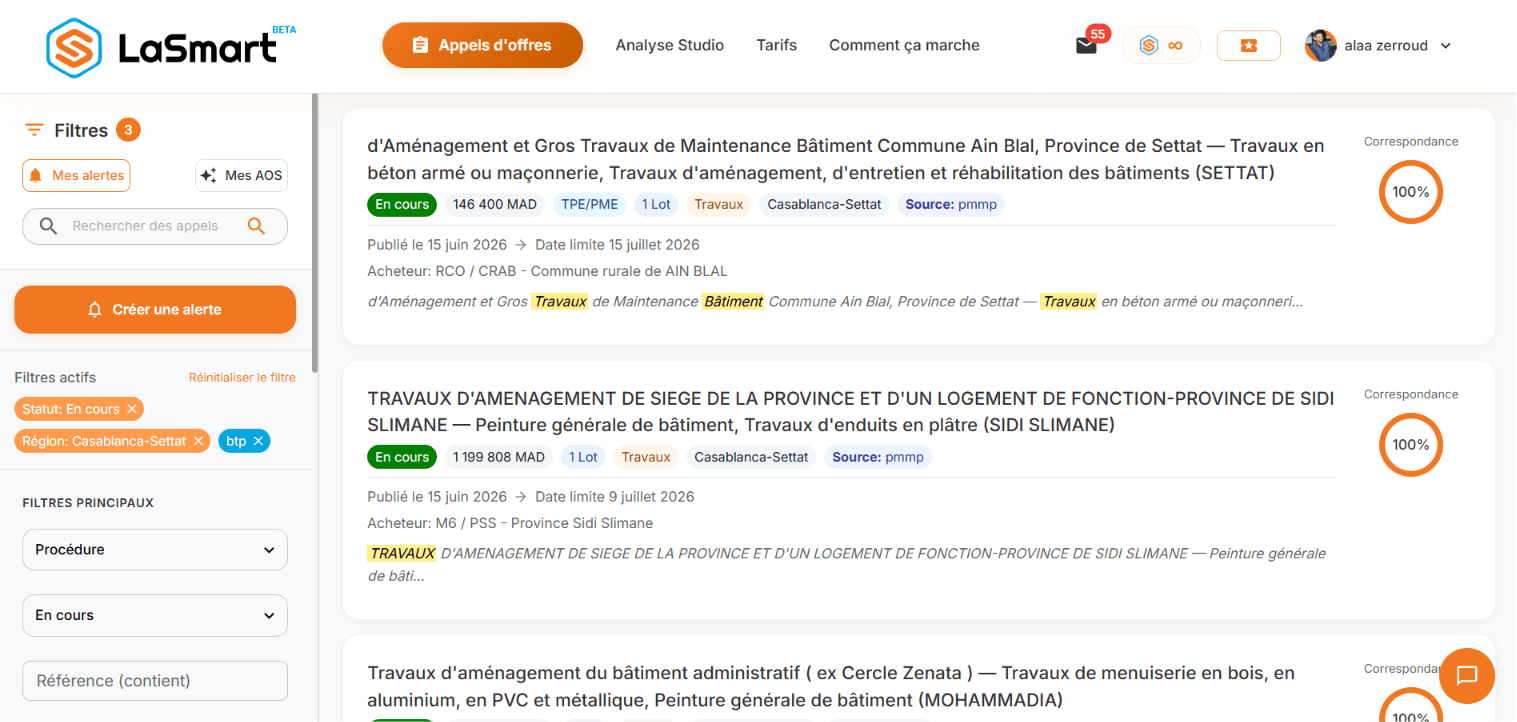Click the sidebar vertical scrollbar
1517x722 pixels.
[x=315, y=233]
